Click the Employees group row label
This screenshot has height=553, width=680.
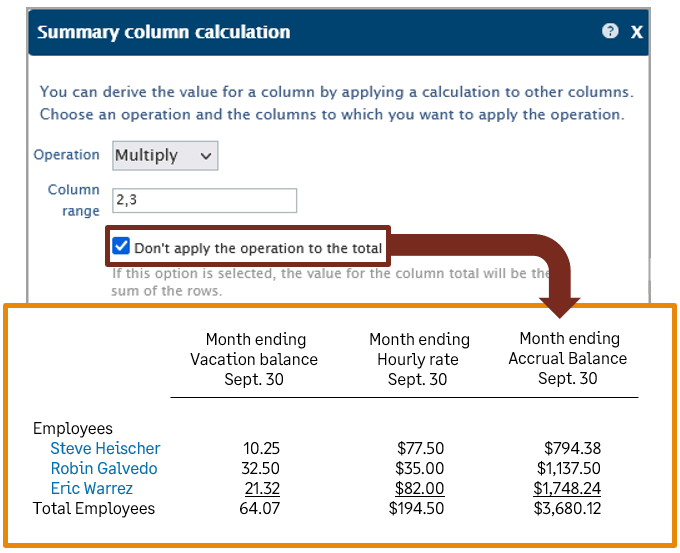click(73, 429)
